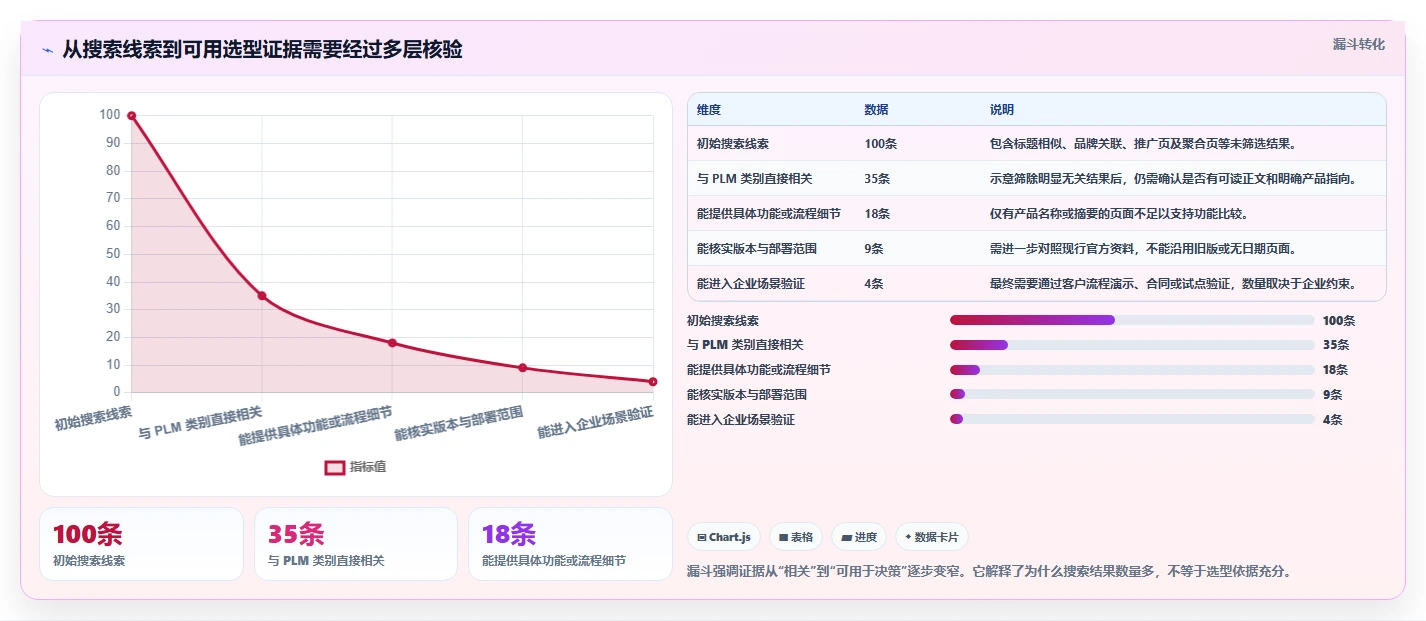Click the progress bar for 能提供具体功能或流程细节
This screenshot has height=621, width=1426.
[1132, 370]
